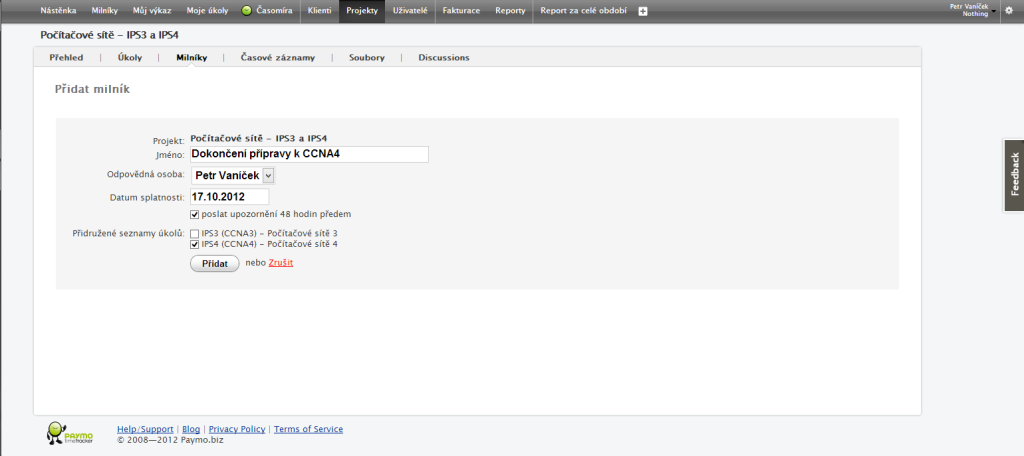This screenshot has height=456, width=1024.
Task: Open Moje úkoly in the top bar
Action: tap(207, 11)
